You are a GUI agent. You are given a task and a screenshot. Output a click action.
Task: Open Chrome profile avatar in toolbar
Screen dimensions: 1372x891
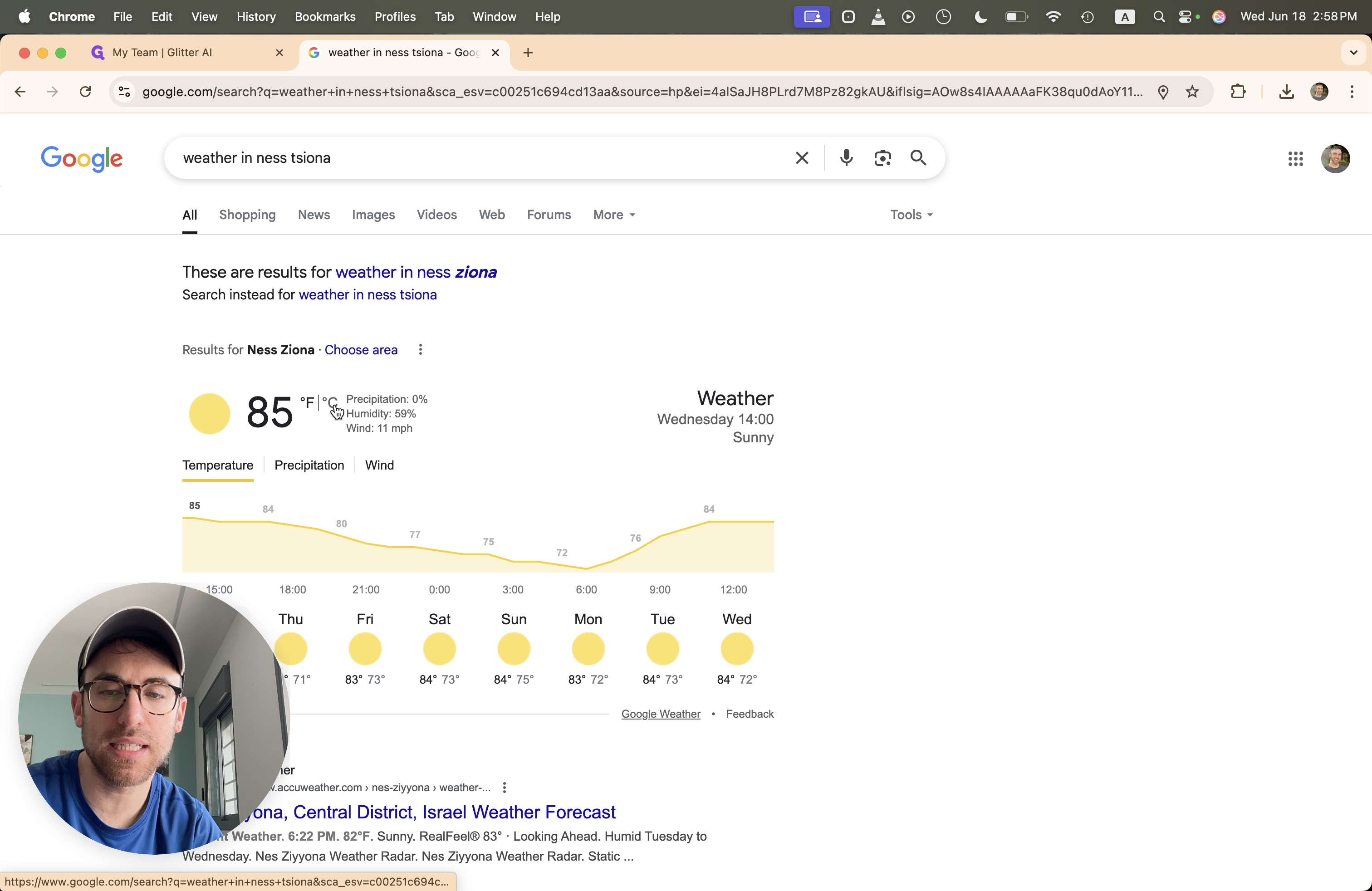[1319, 92]
